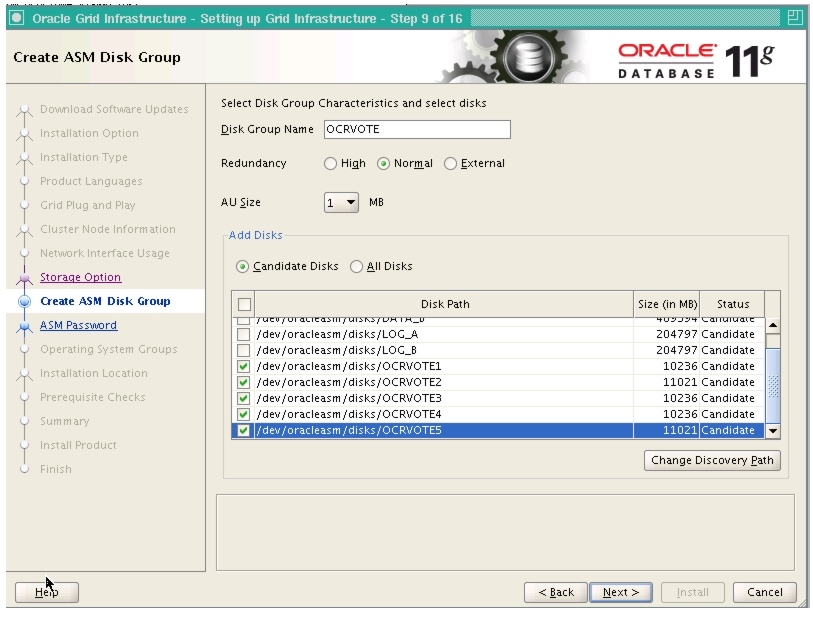Open the AU Size dropdown
This screenshot has width=813, height=640.
pos(341,202)
